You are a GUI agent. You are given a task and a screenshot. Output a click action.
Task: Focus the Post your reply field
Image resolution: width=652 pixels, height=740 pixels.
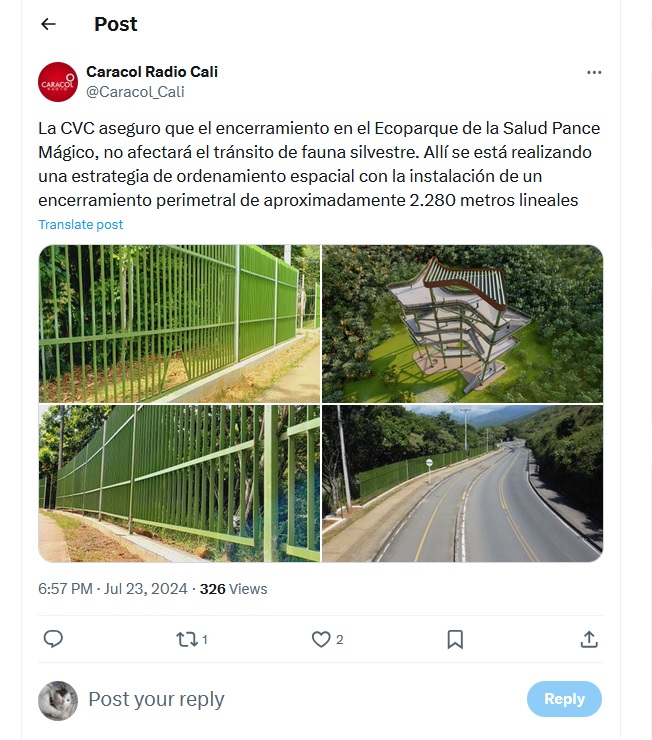[302, 699]
